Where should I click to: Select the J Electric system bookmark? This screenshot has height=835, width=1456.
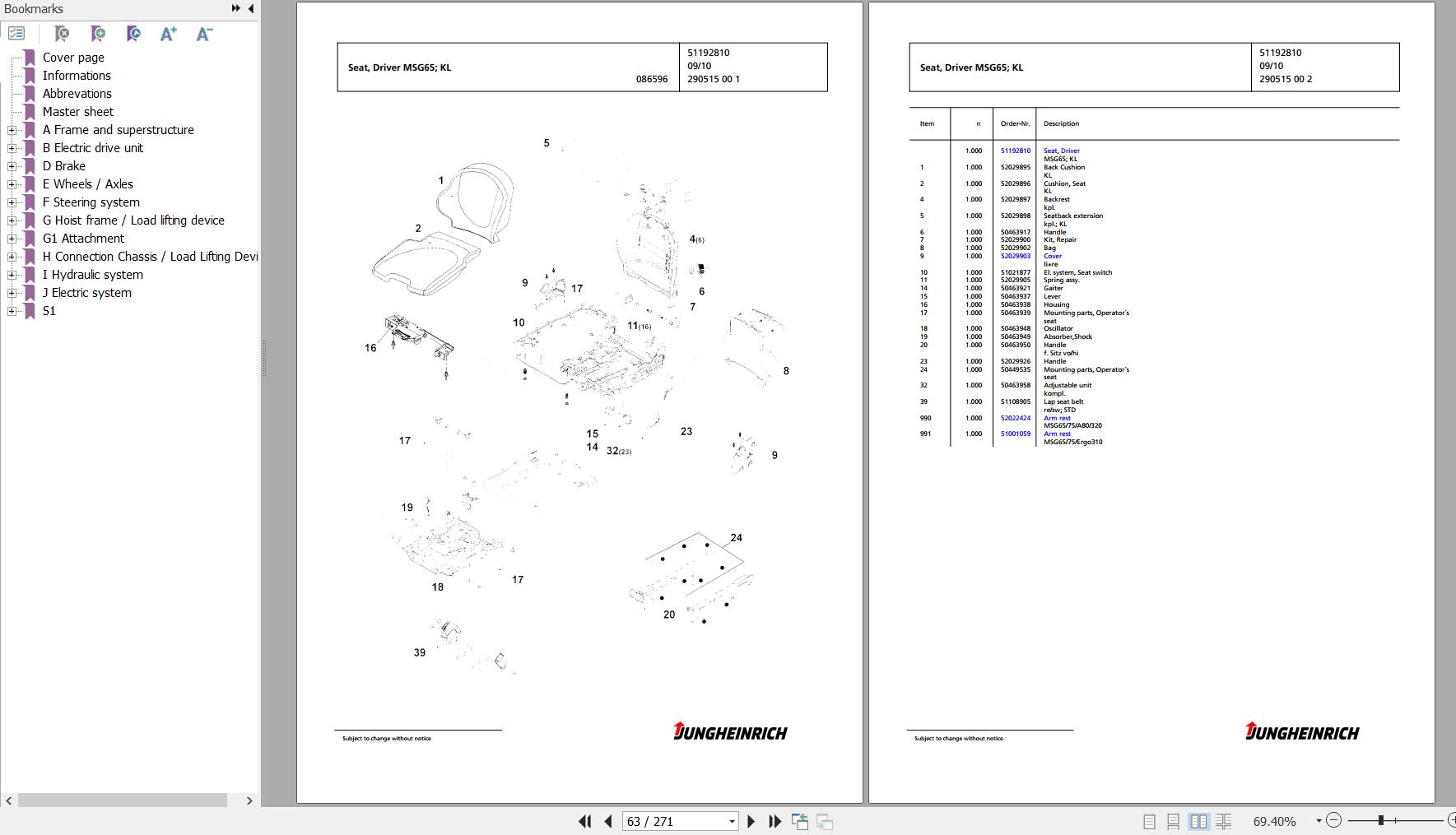pos(87,293)
